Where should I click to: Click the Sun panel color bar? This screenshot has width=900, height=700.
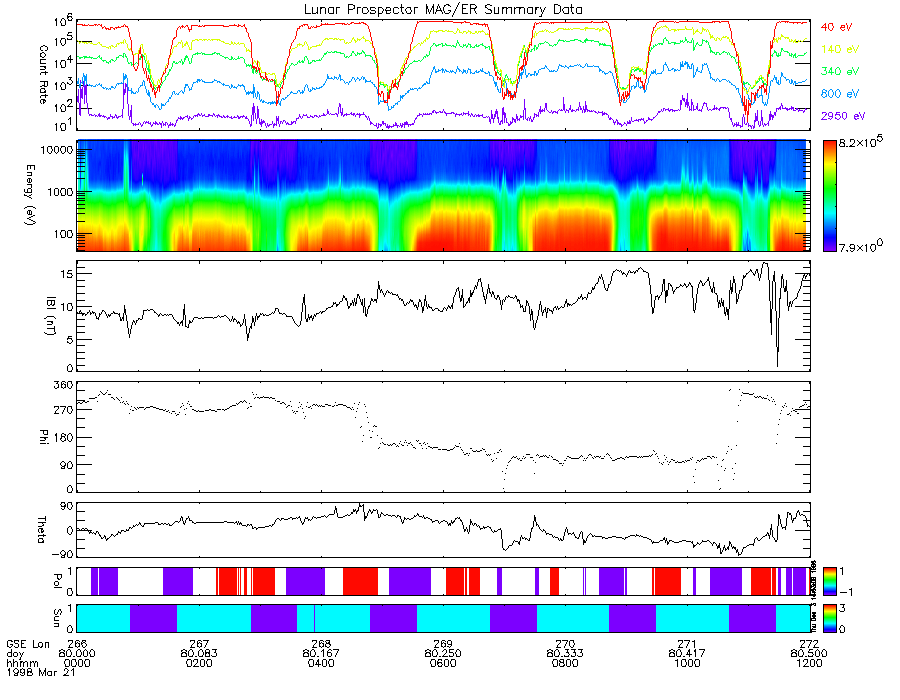click(829, 618)
